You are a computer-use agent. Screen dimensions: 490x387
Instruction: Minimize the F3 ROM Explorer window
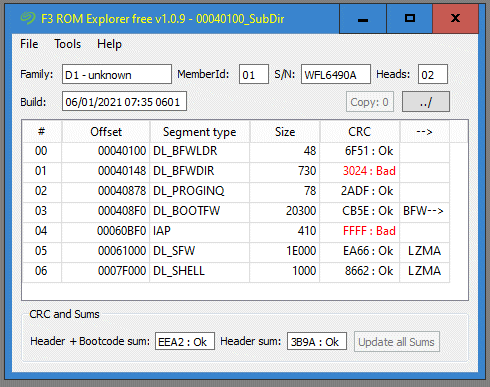(x=363, y=19)
